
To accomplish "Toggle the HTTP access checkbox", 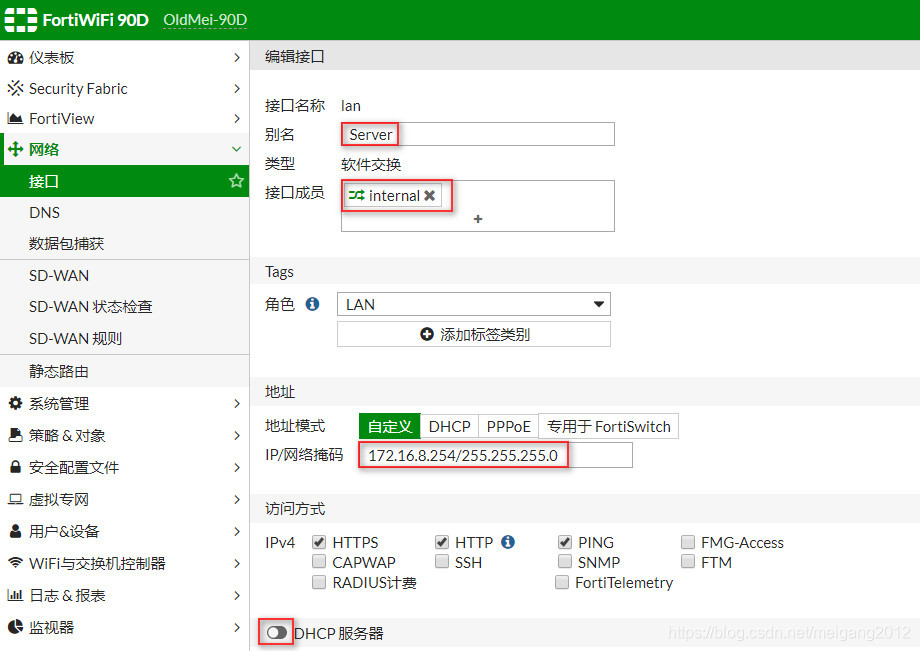I will [442, 542].
